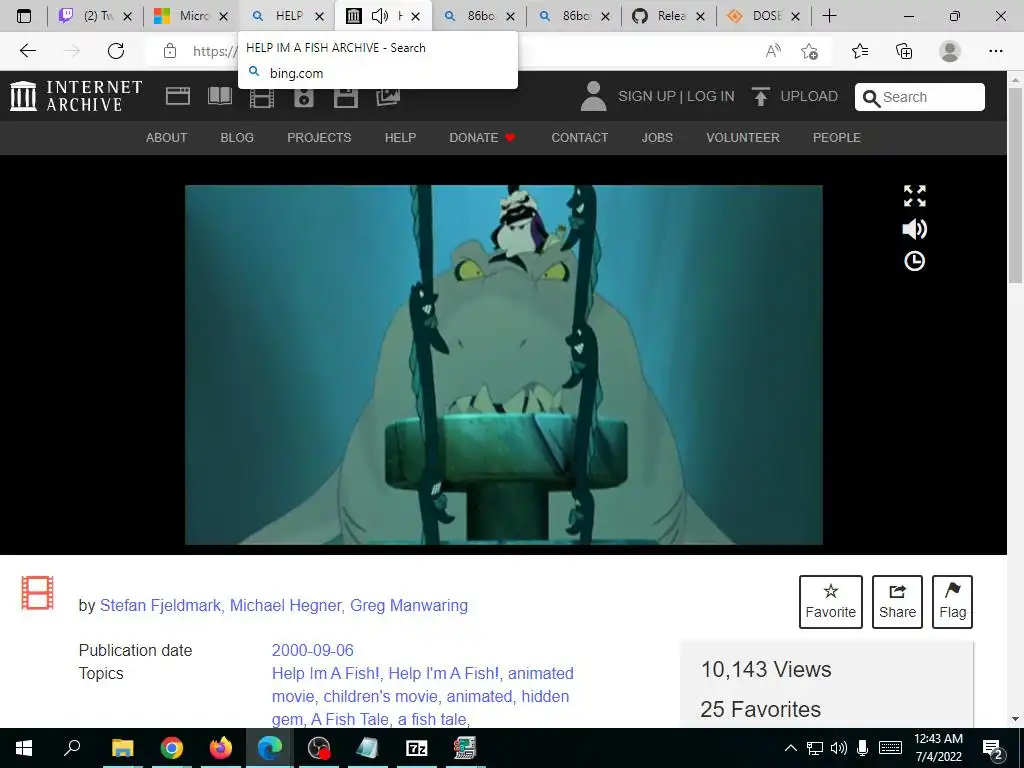
Task: Click the Internet Archive Search field
Action: click(x=920, y=97)
